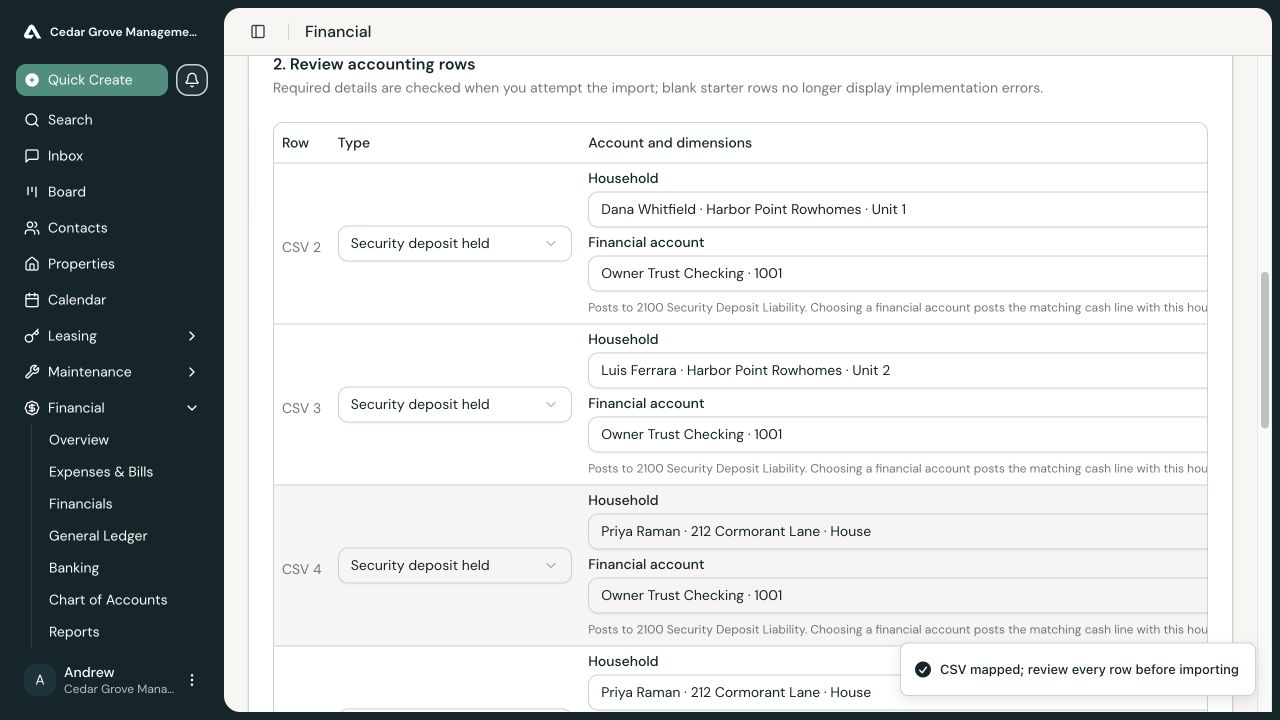Screen dimensions: 1280x720
Task: Click the 'CSV 2' row label
Action: [x=301, y=247]
